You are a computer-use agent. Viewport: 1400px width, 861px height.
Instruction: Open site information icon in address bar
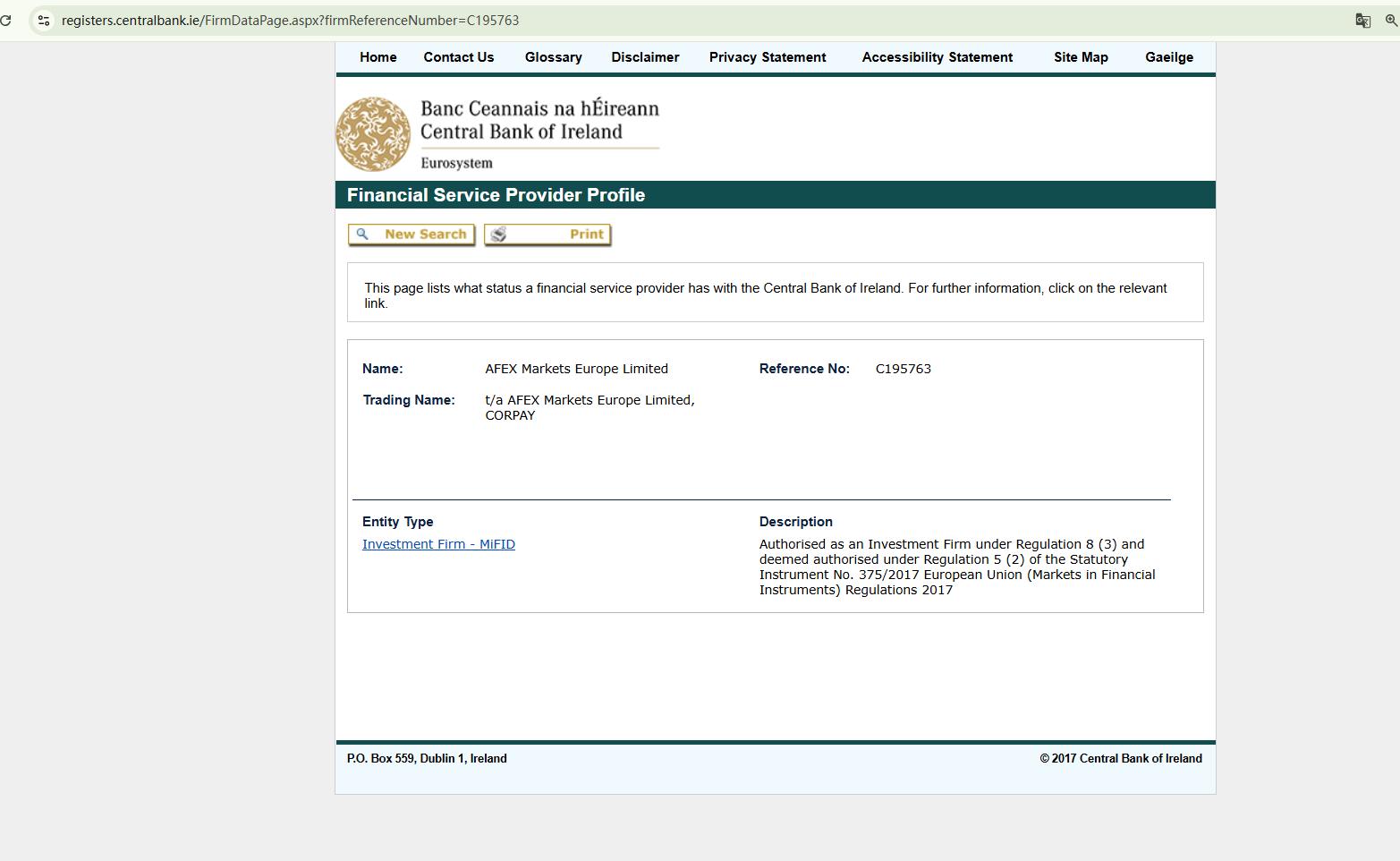(x=43, y=20)
